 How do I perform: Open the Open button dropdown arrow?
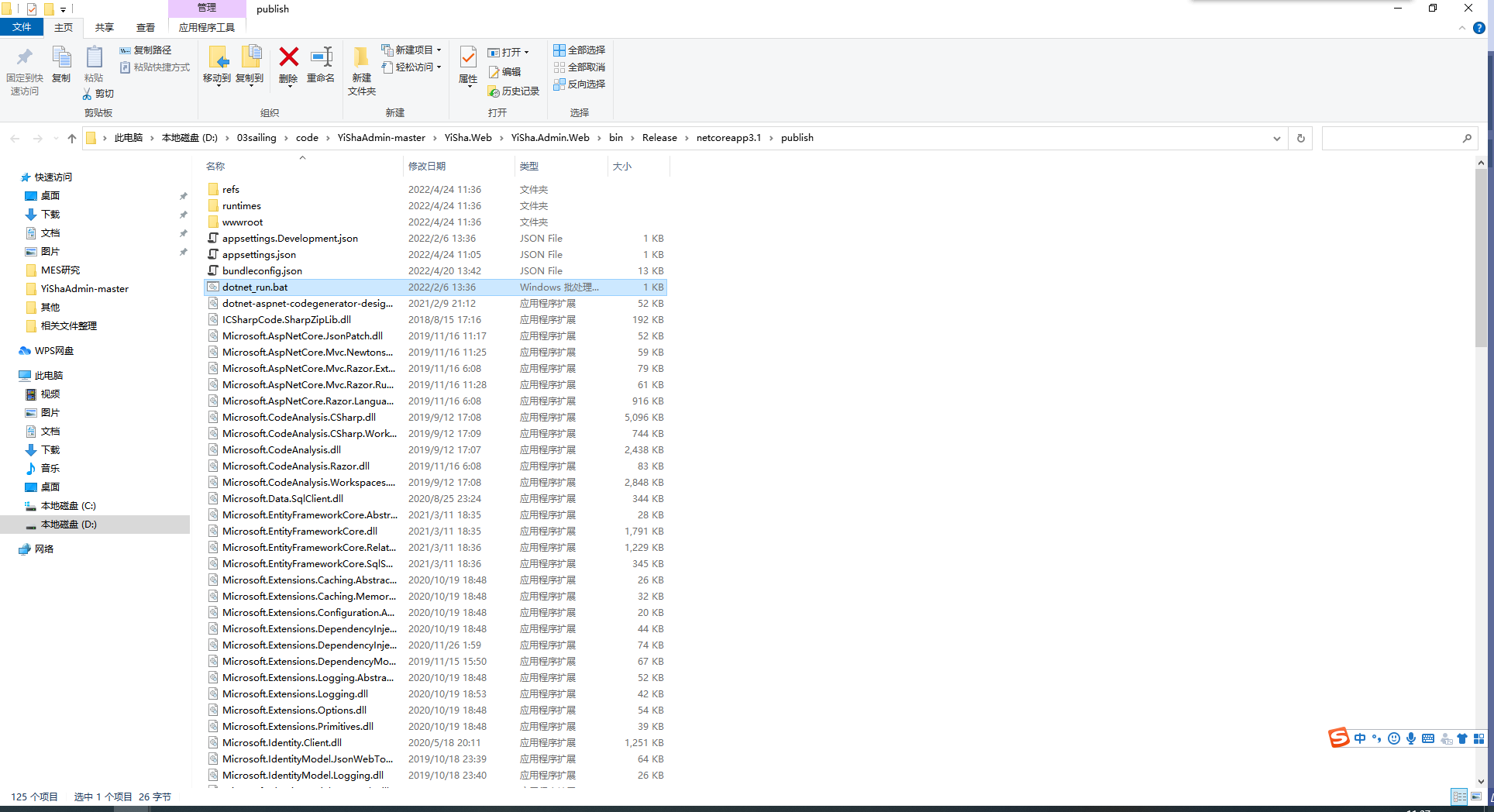pyautogui.click(x=526, y=53)
